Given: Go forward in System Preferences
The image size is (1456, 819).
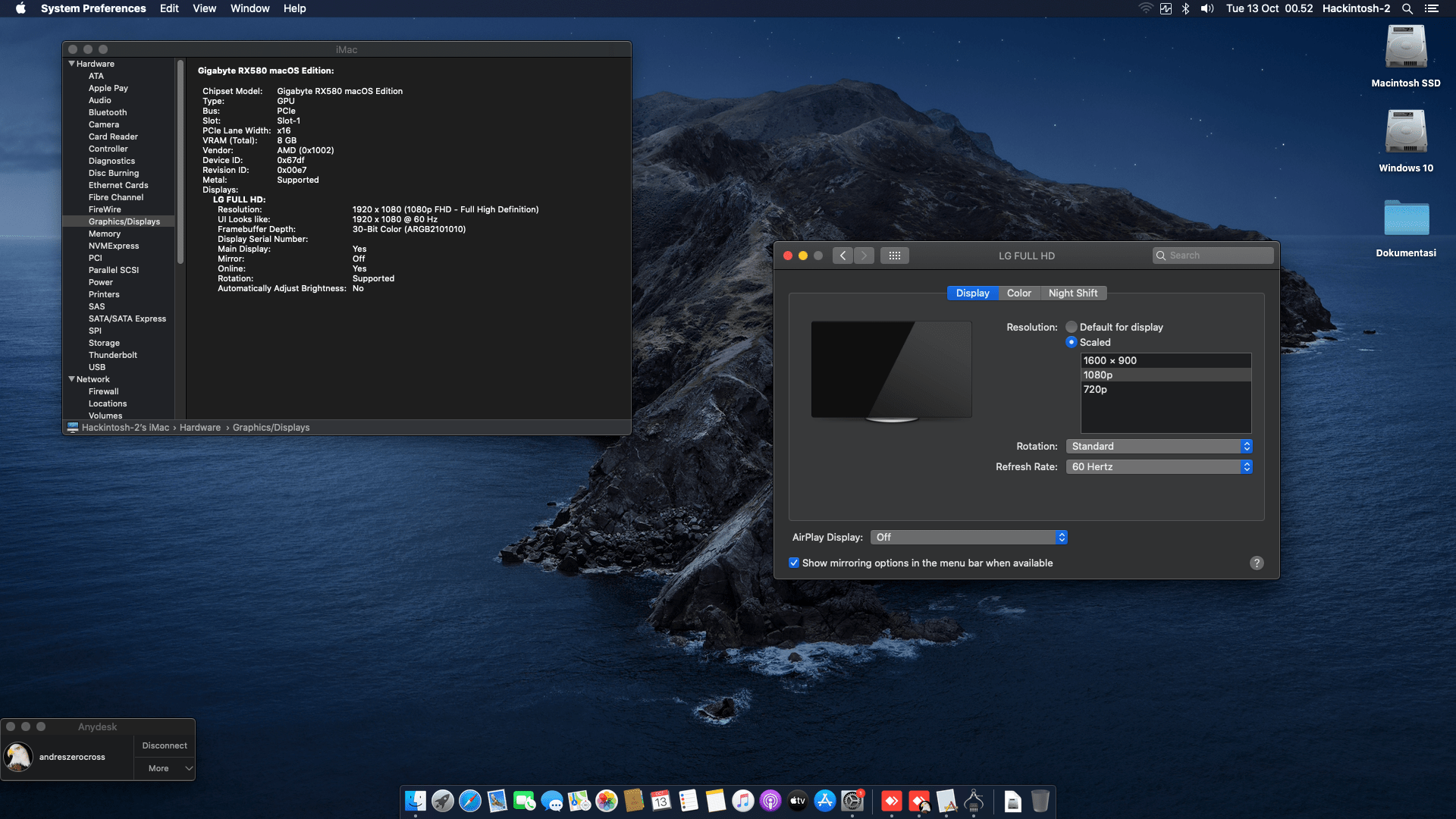Looking at the screenshot, I should 864,256.
